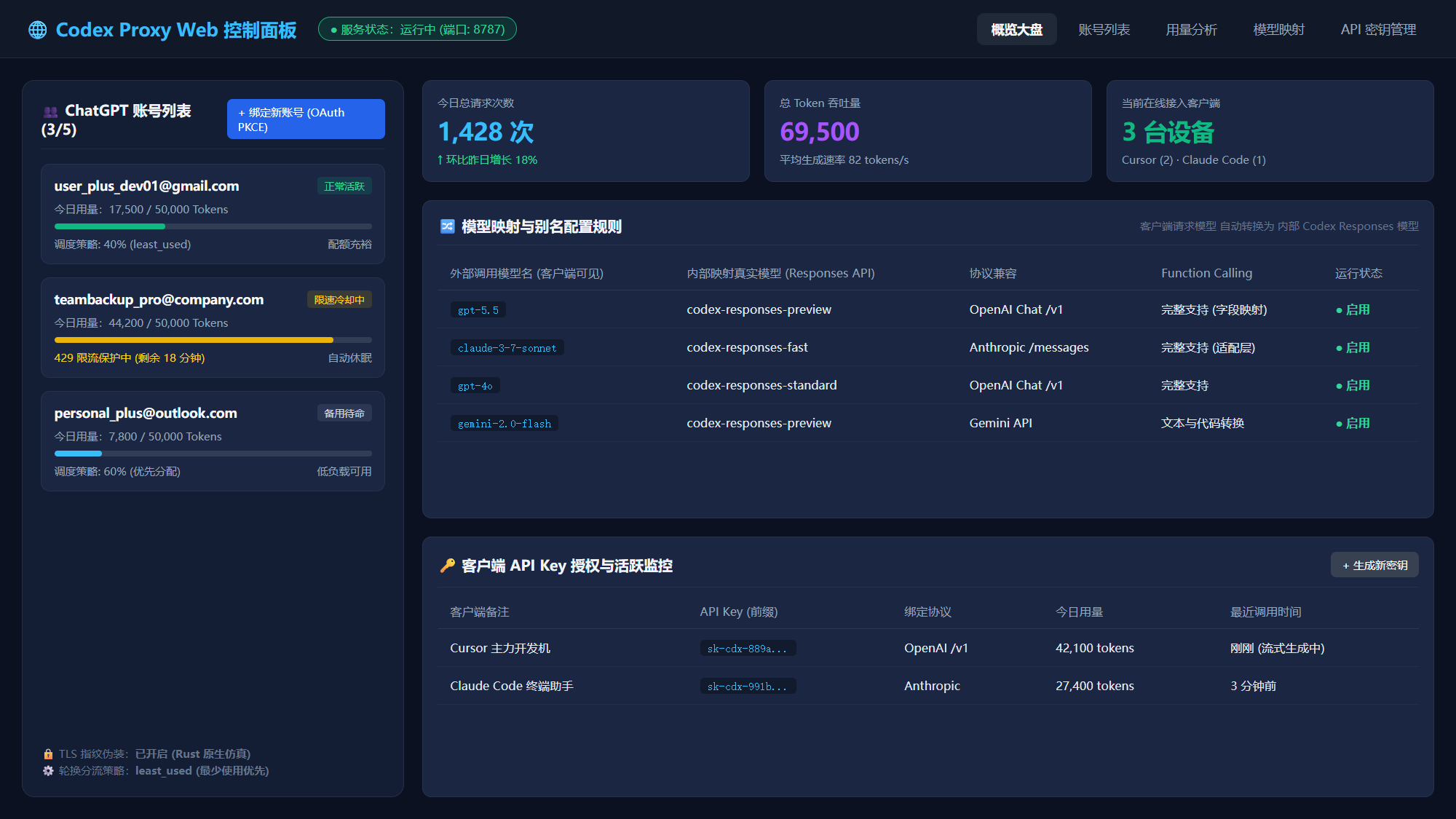The image size is (1456, 819).
Task: Click the model mapping shuffle icon
Action: pos(448,226)
